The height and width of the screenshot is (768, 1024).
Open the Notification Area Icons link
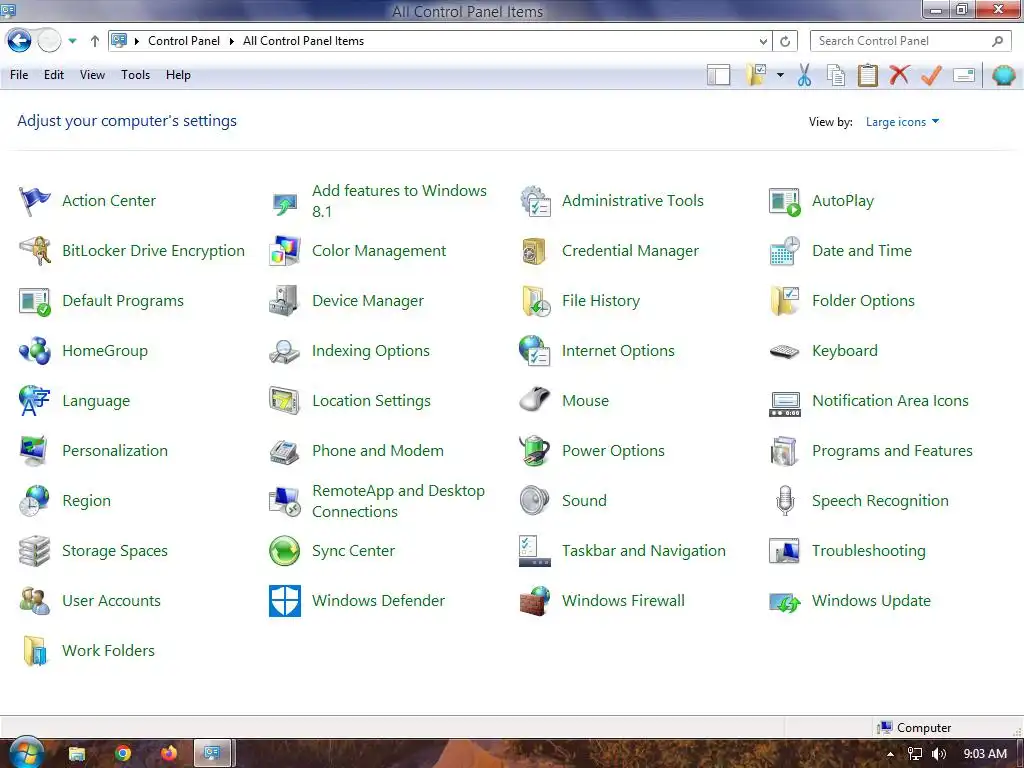tap(890, 401)
